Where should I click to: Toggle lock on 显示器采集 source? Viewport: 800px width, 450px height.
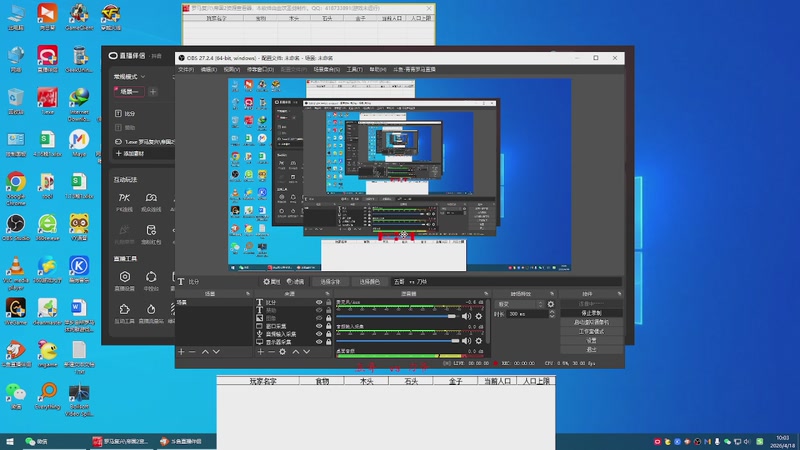point(329,342)
